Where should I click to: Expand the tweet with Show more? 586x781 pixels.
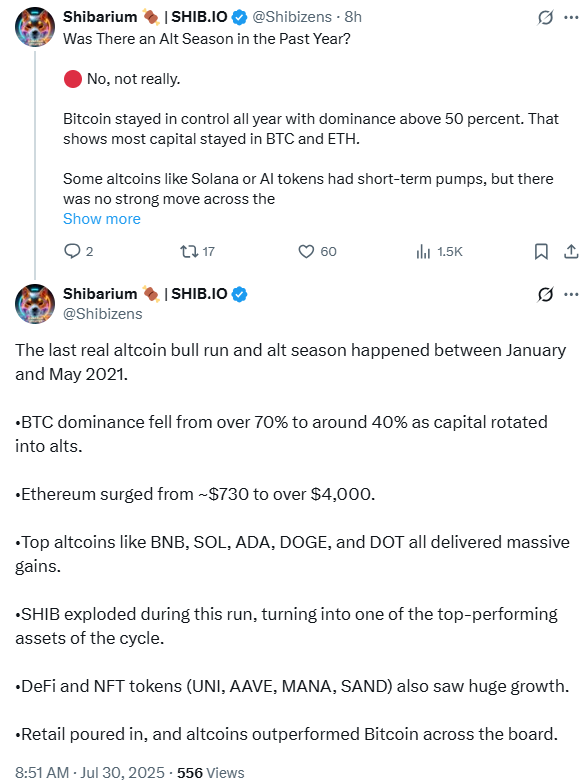(102, 219)
